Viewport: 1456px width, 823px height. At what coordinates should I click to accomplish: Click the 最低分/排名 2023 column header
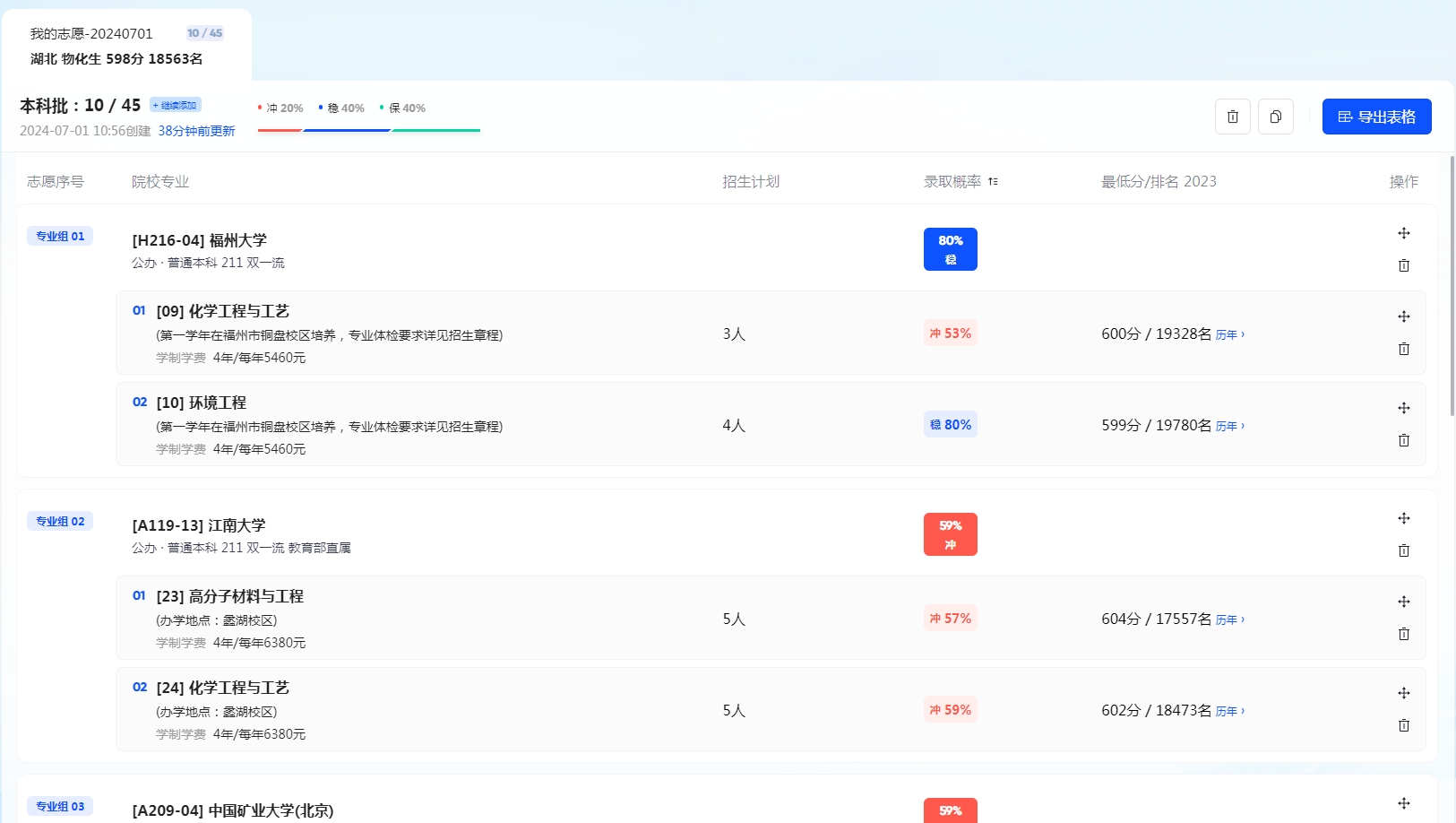1159,181
